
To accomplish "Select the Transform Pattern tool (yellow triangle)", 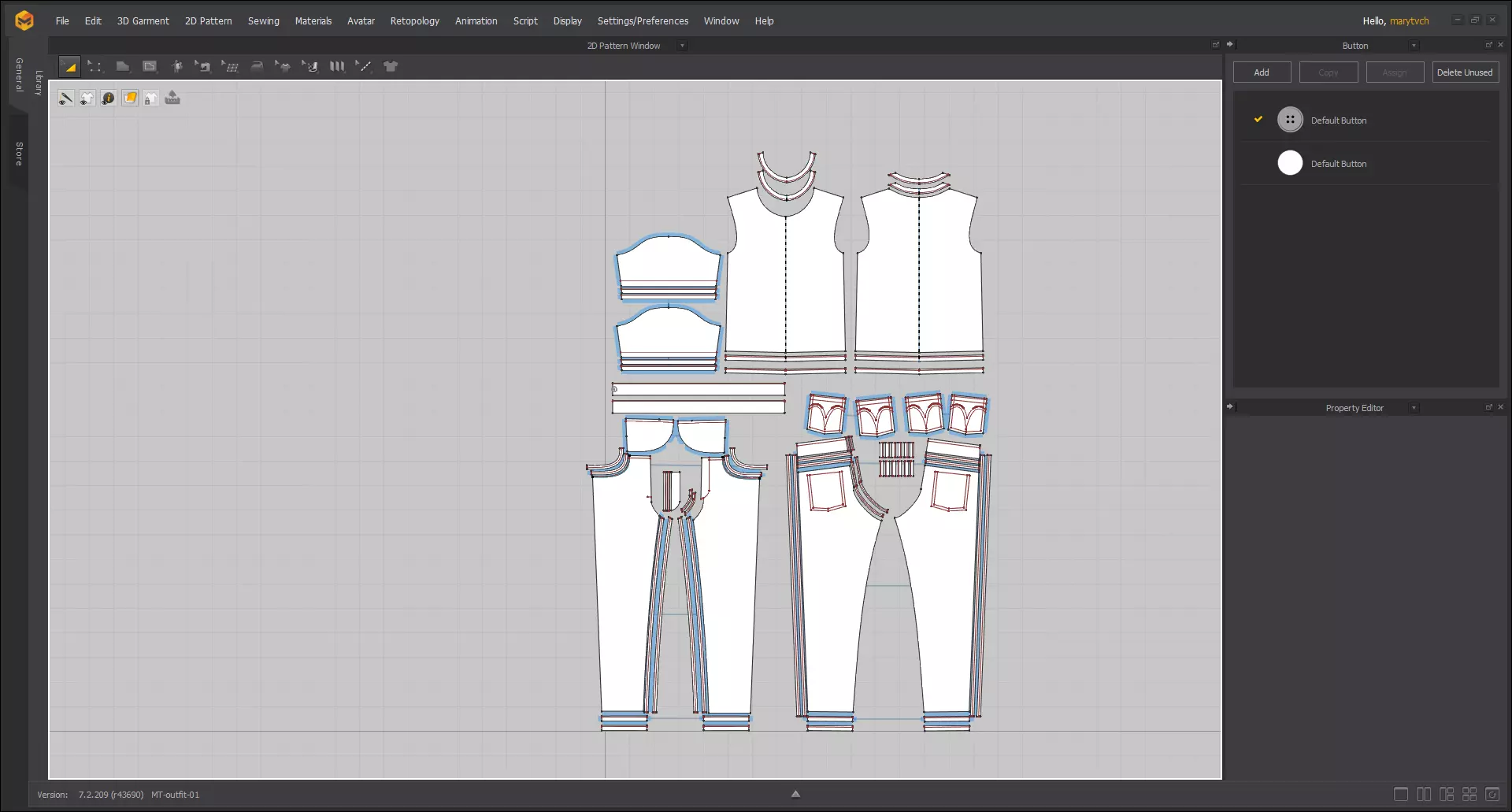I will tap(69, 67).
